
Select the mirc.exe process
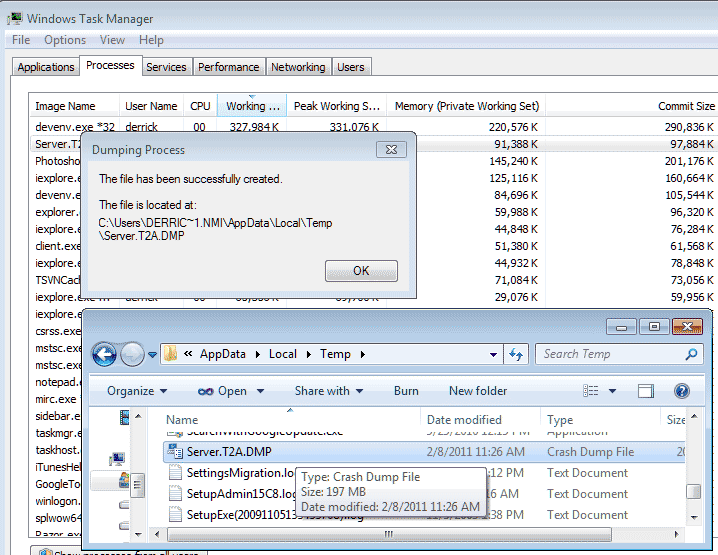click(x=56, y=399)
